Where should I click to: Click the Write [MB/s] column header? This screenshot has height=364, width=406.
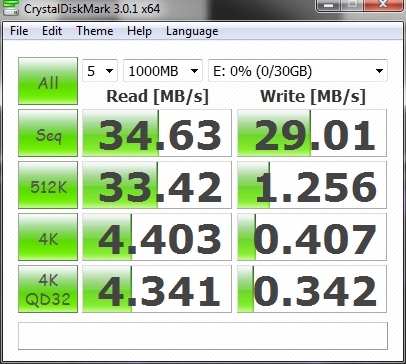(x=313, y=96)
